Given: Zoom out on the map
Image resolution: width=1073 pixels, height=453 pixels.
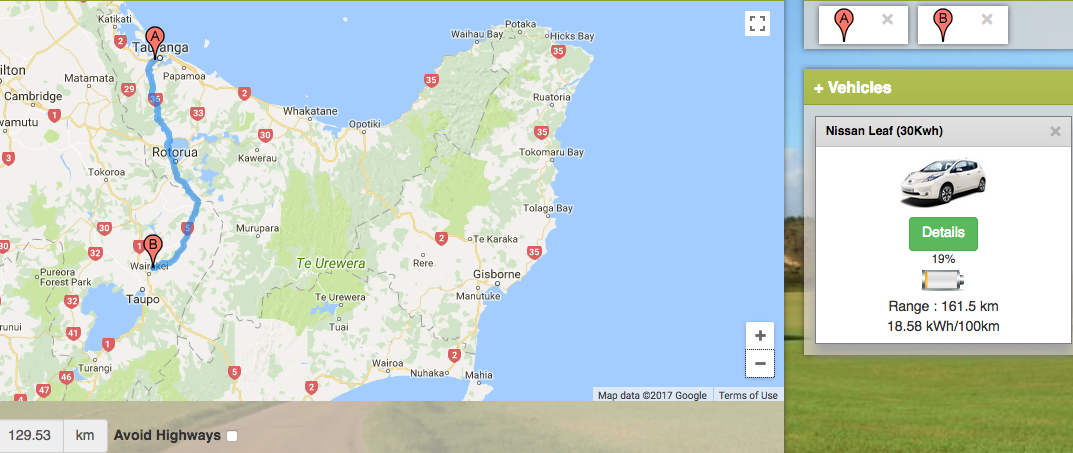Looking at the screenshot, I should (x=760, y=364).
